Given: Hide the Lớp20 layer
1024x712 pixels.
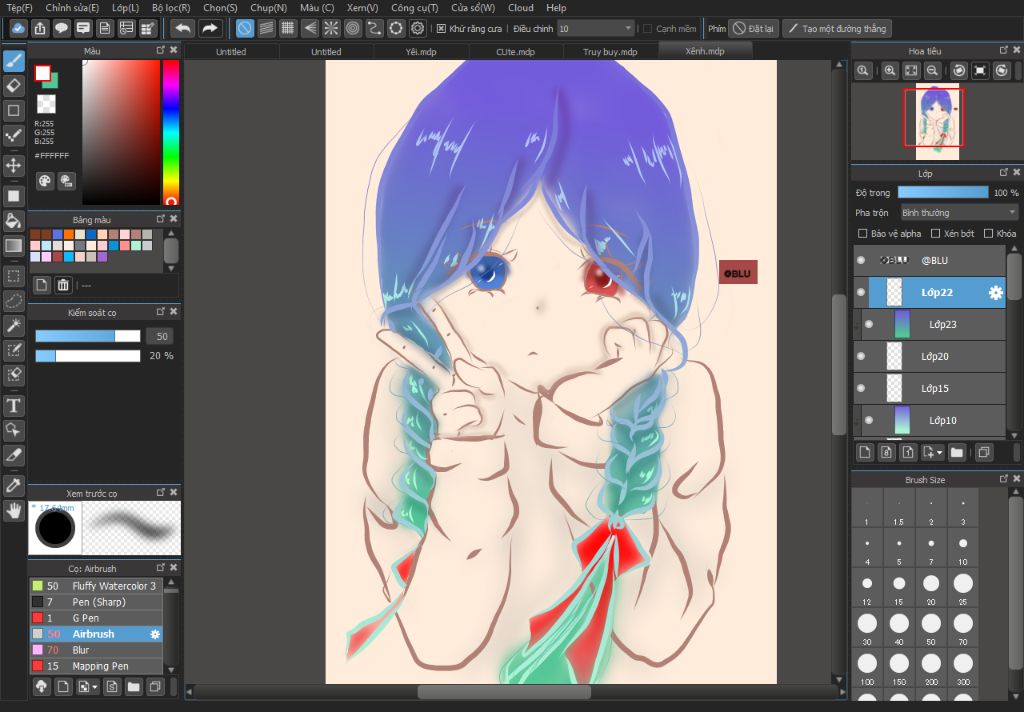Looking at the screenshot, I should click(x=861, y=356).
